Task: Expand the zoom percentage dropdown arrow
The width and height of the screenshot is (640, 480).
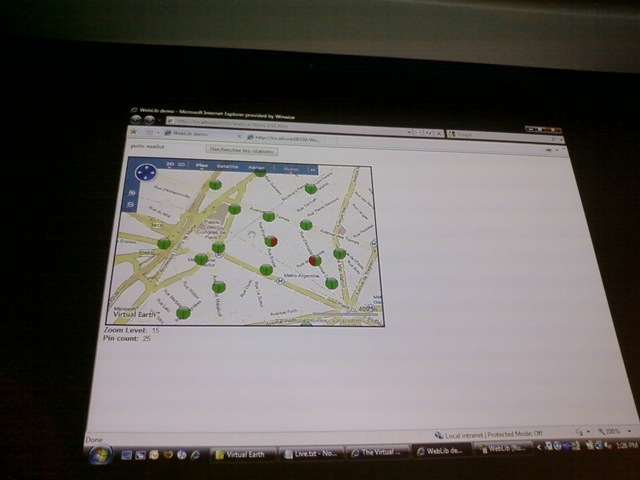Action: (x=630, y=431)
